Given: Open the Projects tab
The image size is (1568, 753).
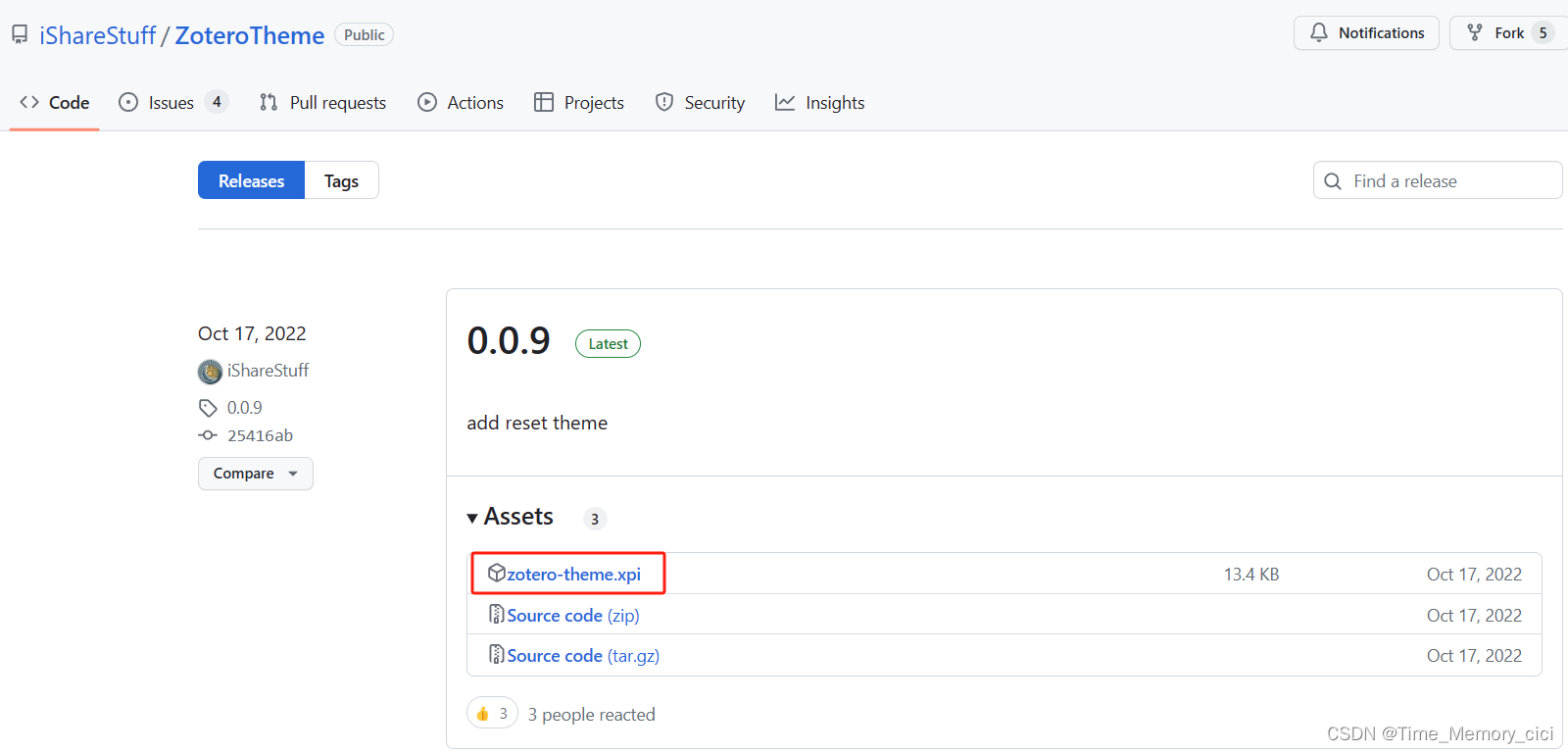Looking at the screenshot, I should [x=579, y=103].
